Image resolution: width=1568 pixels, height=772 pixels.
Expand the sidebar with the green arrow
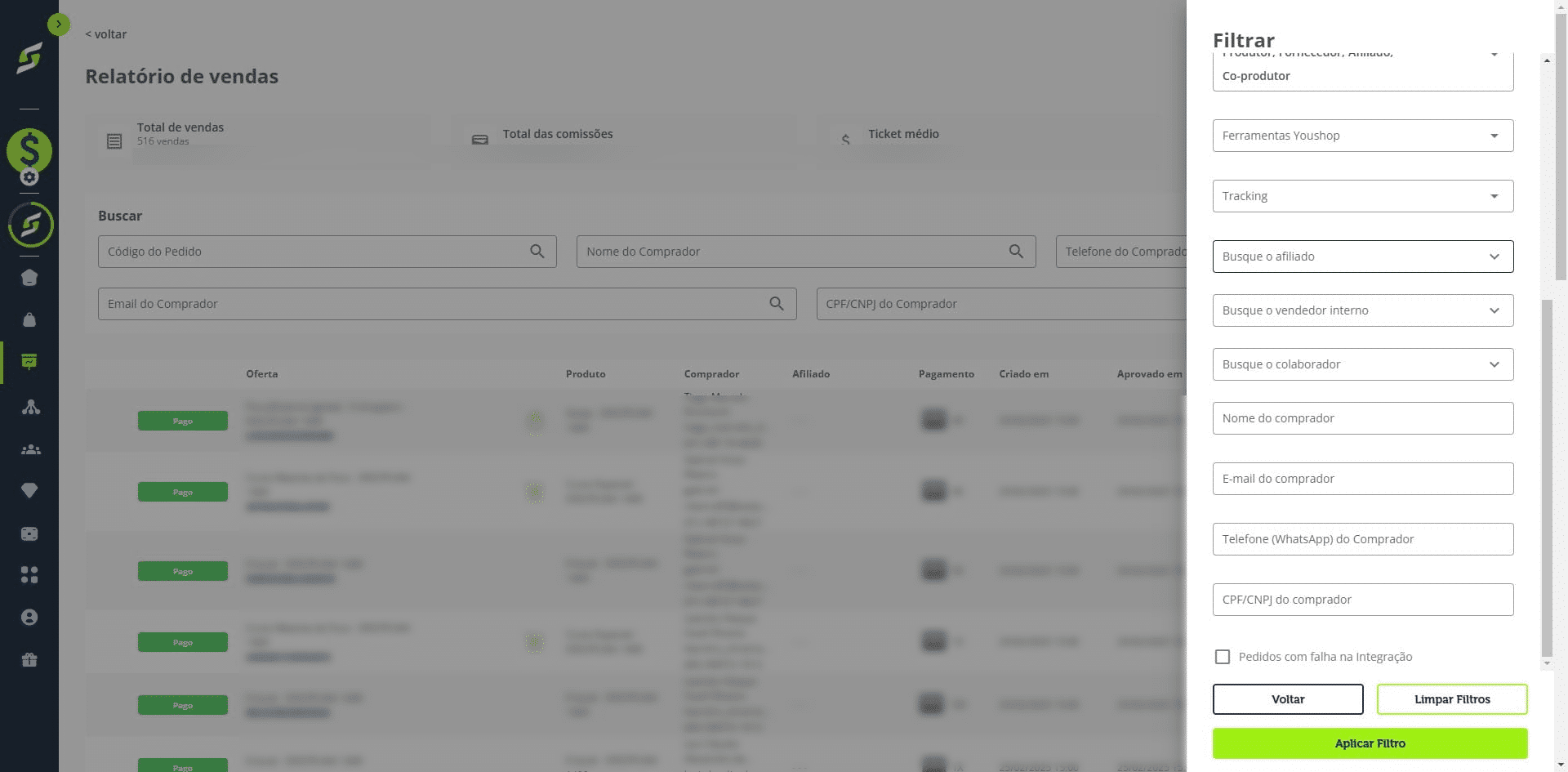click(58, 25)
